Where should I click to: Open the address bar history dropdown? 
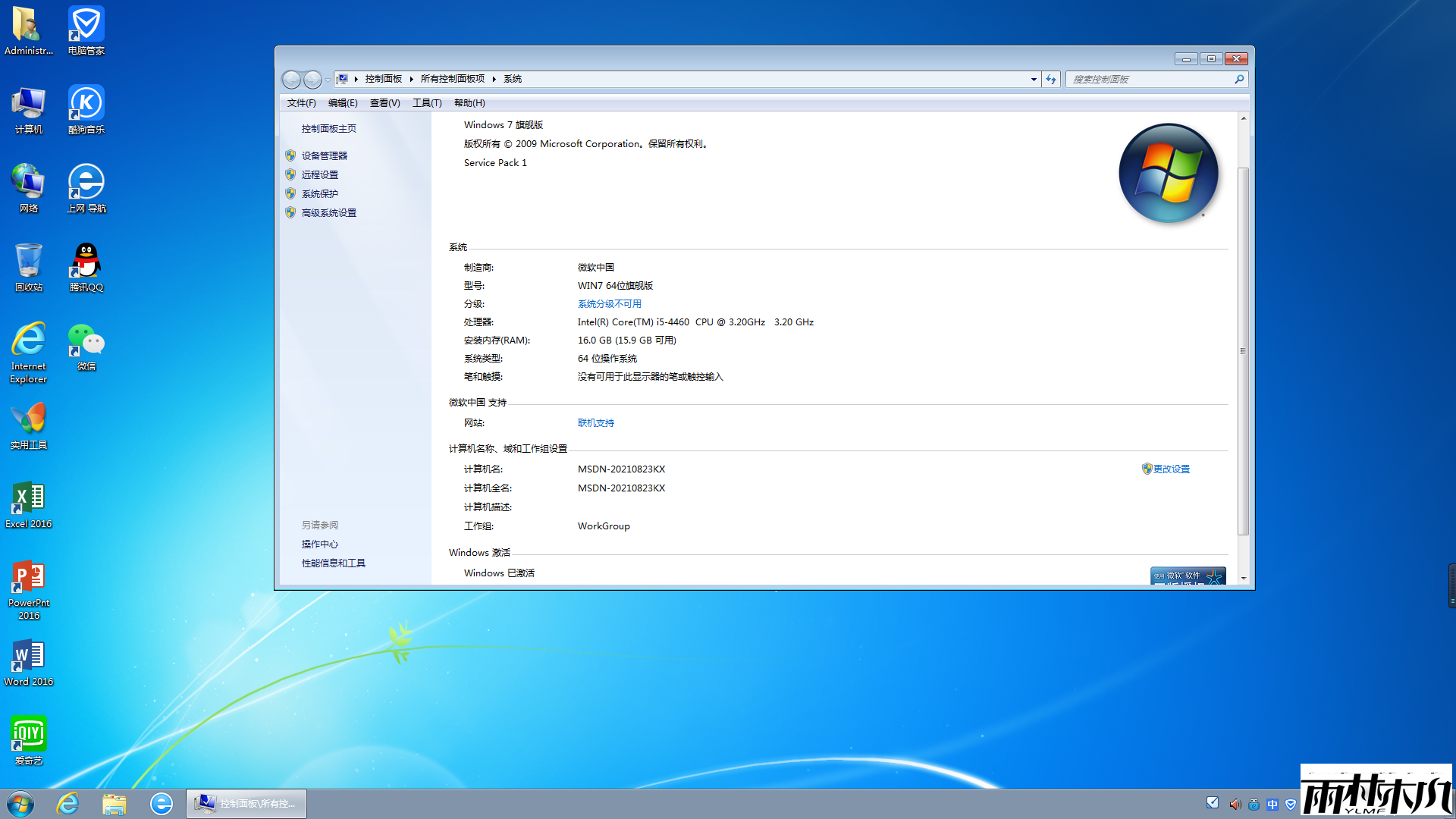1033,79
